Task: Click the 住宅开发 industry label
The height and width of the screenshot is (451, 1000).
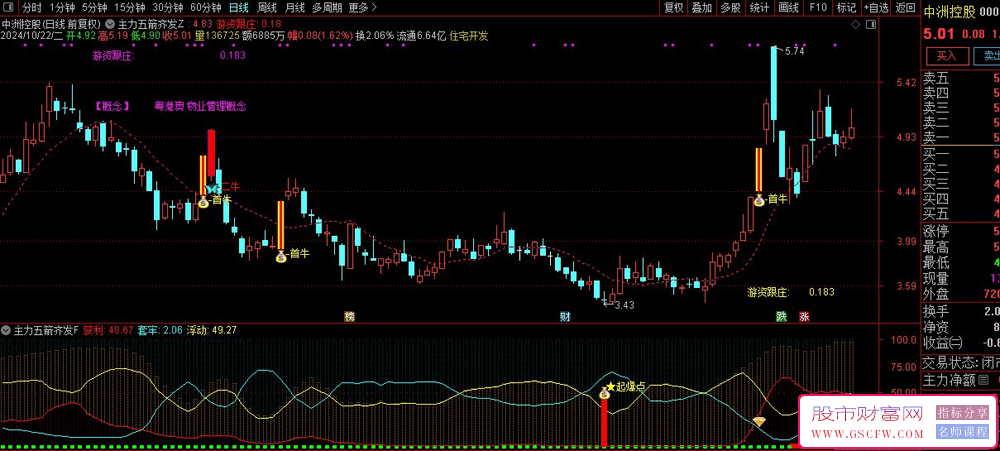Action: [x=469, y=36]
